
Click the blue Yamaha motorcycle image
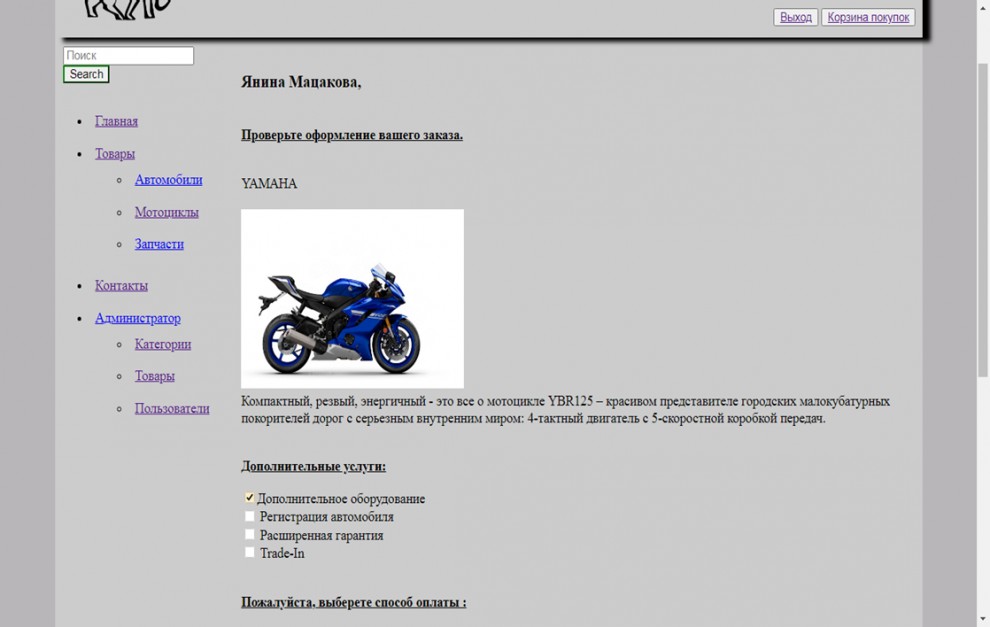tap(352, 299)
